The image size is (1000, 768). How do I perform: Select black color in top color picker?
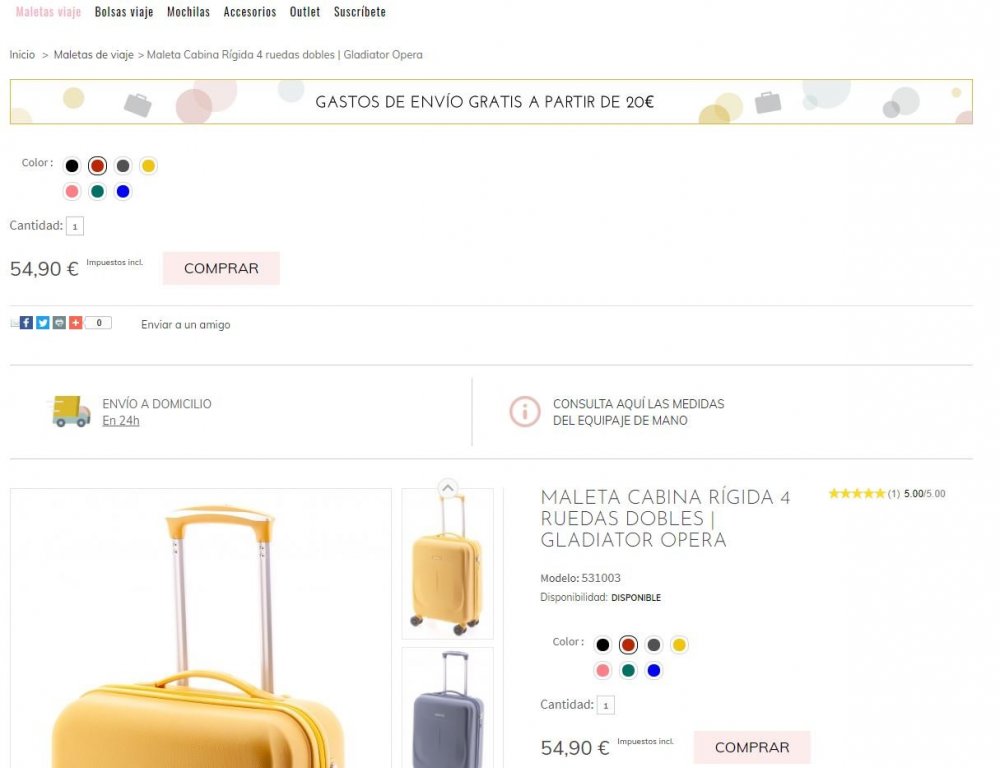coord(72,166)
